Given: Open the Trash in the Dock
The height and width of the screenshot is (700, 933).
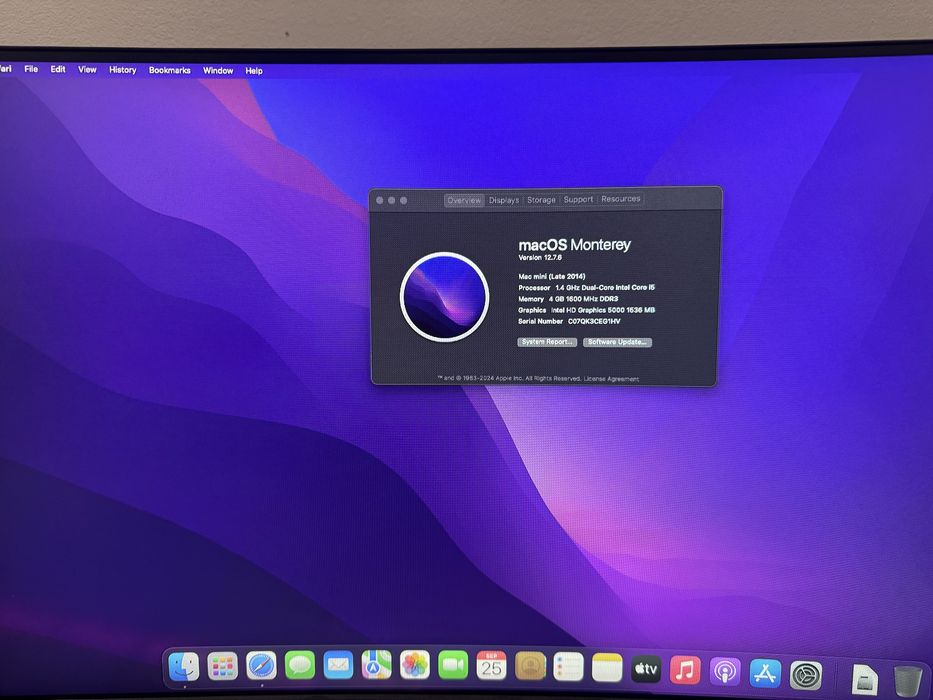Looking at the screenshot, I should tap(907, 681).
